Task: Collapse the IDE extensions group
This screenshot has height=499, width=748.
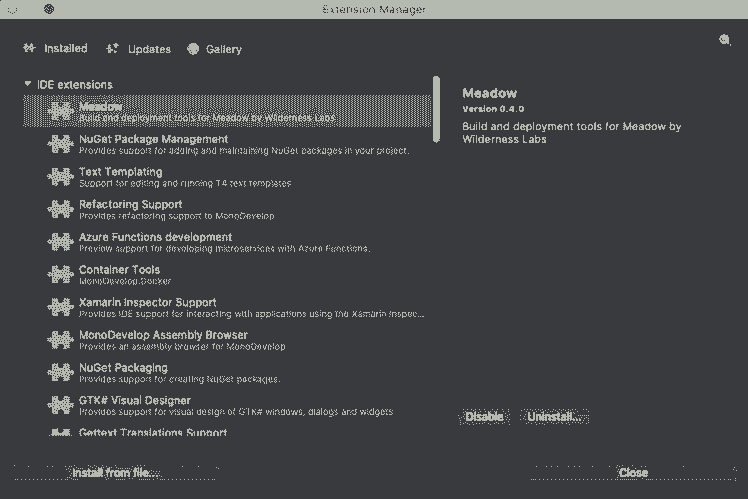Action: [x=28, y=84]
